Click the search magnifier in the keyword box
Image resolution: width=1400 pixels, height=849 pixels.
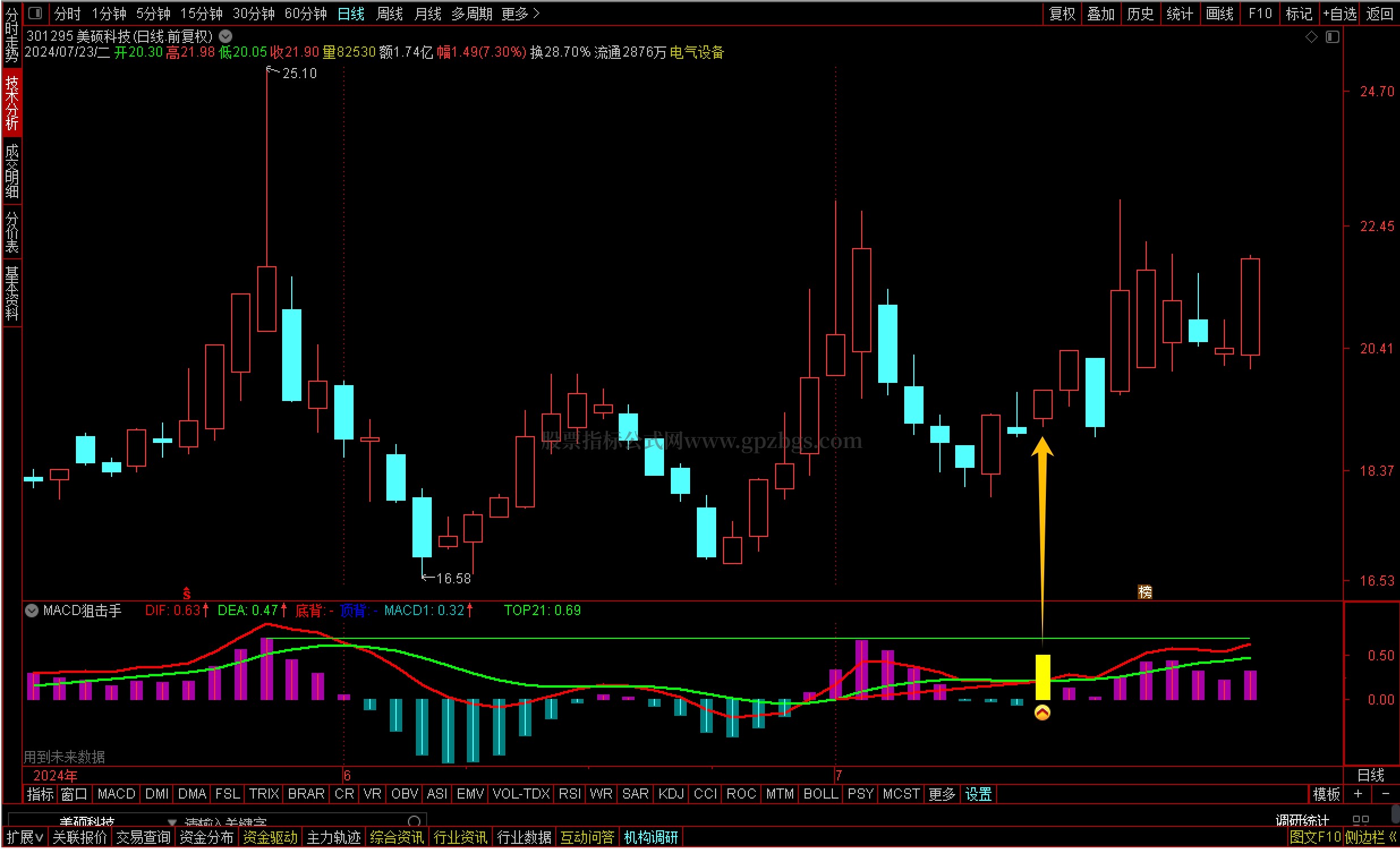[414, 821]
